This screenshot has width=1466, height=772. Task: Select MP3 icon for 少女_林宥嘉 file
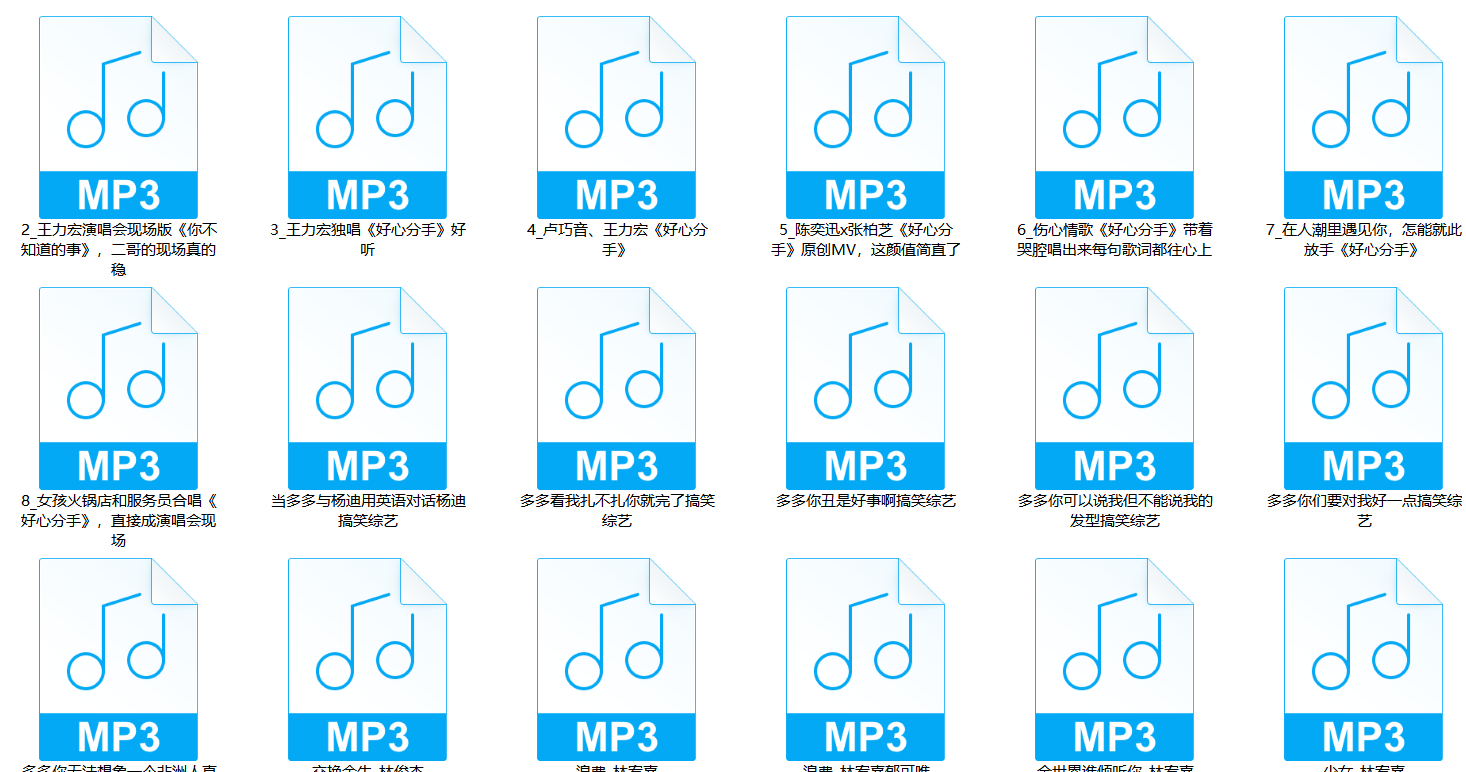pos(1363,659)
